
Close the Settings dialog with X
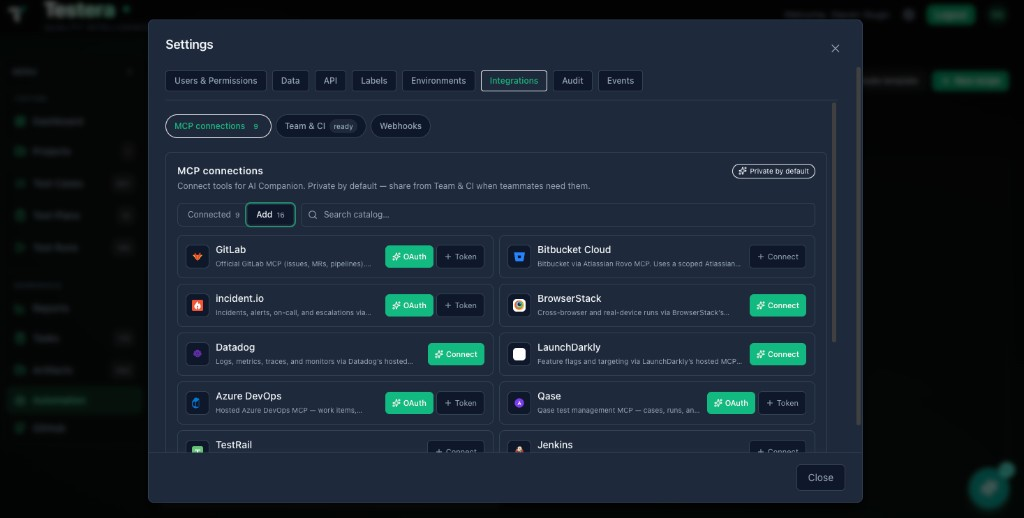[835, 48]
